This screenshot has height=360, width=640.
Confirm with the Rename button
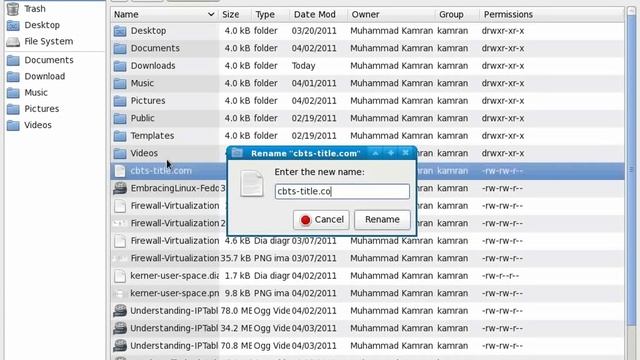(x=382, y=220)
